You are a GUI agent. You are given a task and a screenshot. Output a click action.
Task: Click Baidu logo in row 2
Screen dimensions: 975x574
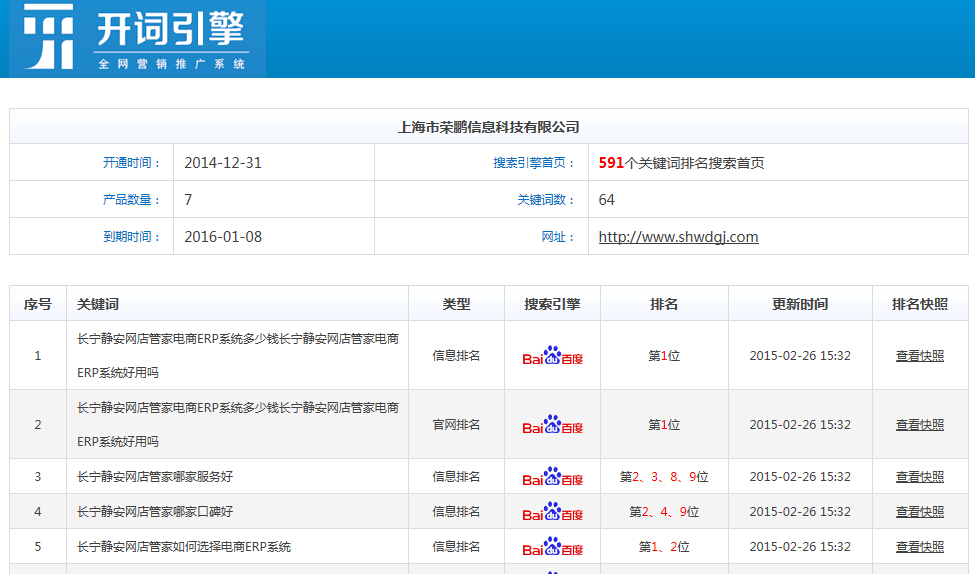tap(552, 424)
